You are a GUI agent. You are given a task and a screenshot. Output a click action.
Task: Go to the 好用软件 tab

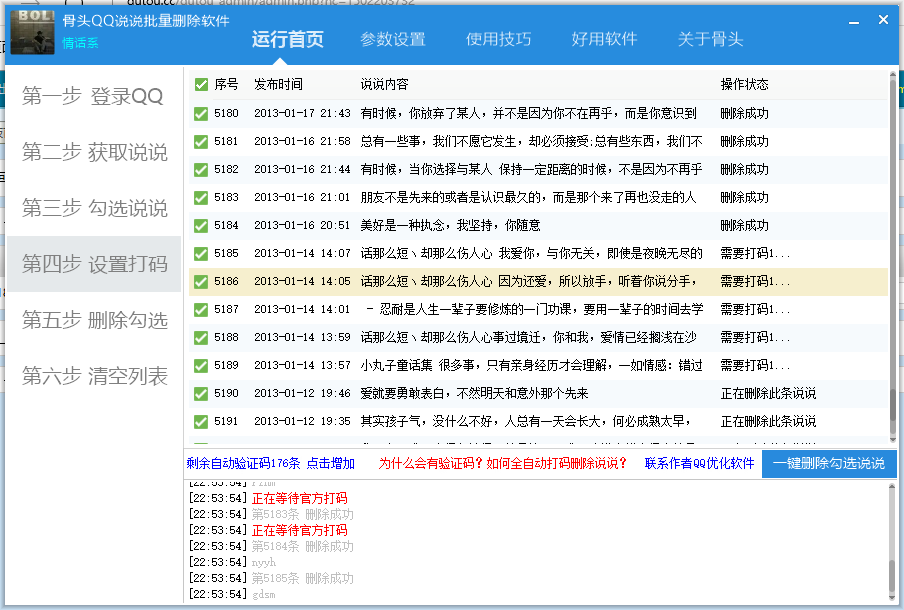coord(605,39)
